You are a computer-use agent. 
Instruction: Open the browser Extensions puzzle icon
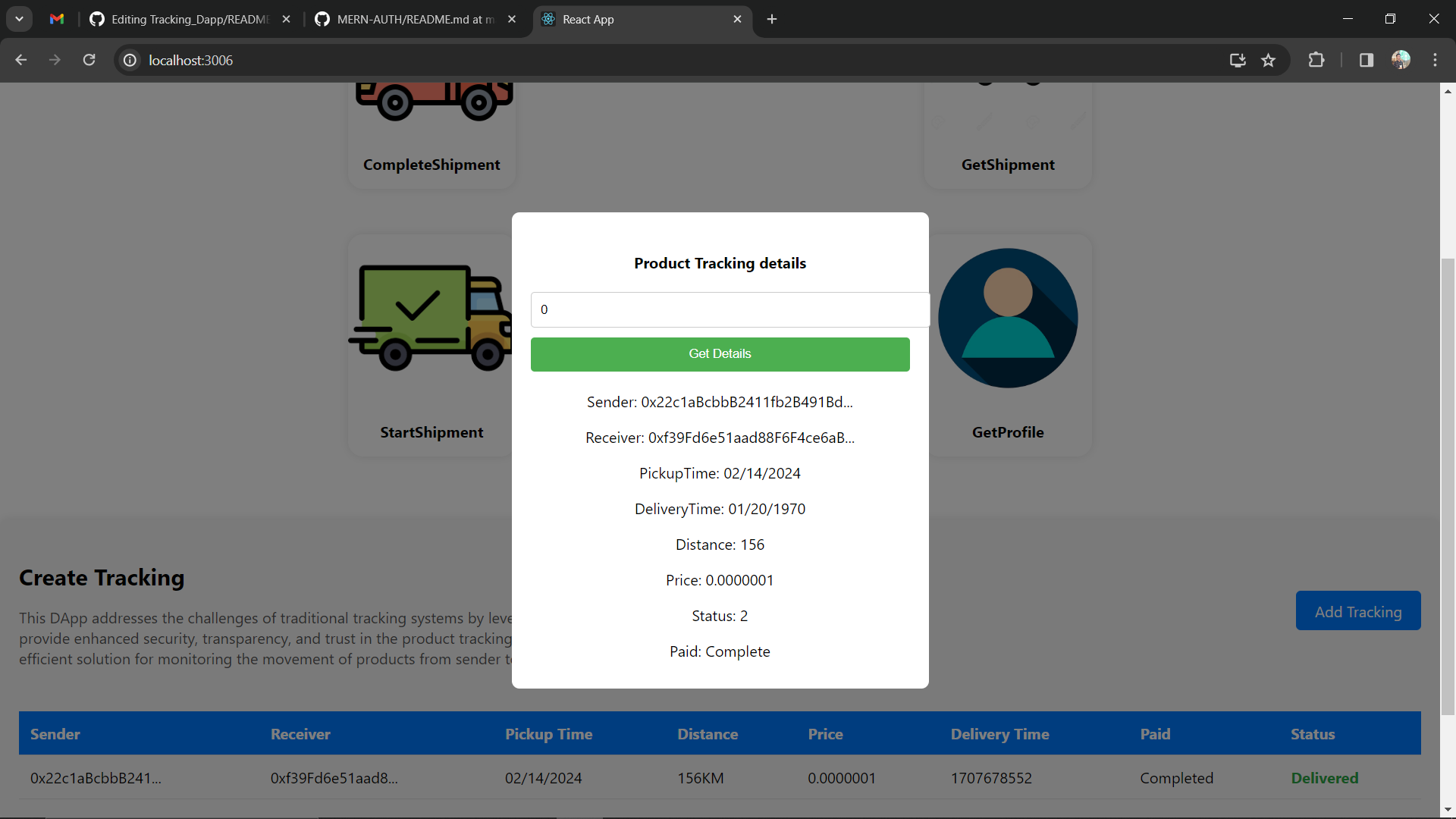pyautogui.click(x=1316, y=61)
